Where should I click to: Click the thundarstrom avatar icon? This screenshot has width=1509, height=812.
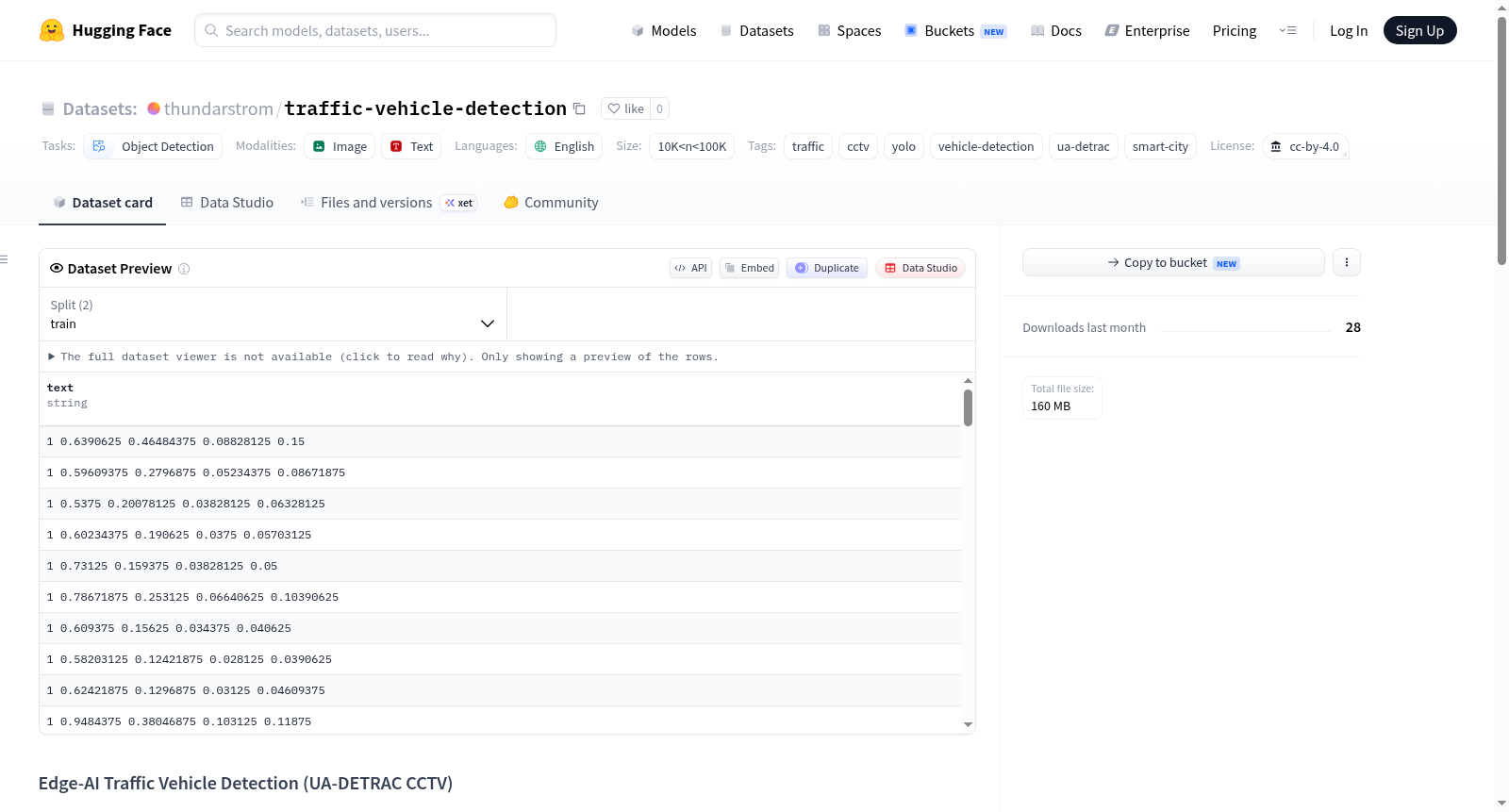click(x=154, y=108)
